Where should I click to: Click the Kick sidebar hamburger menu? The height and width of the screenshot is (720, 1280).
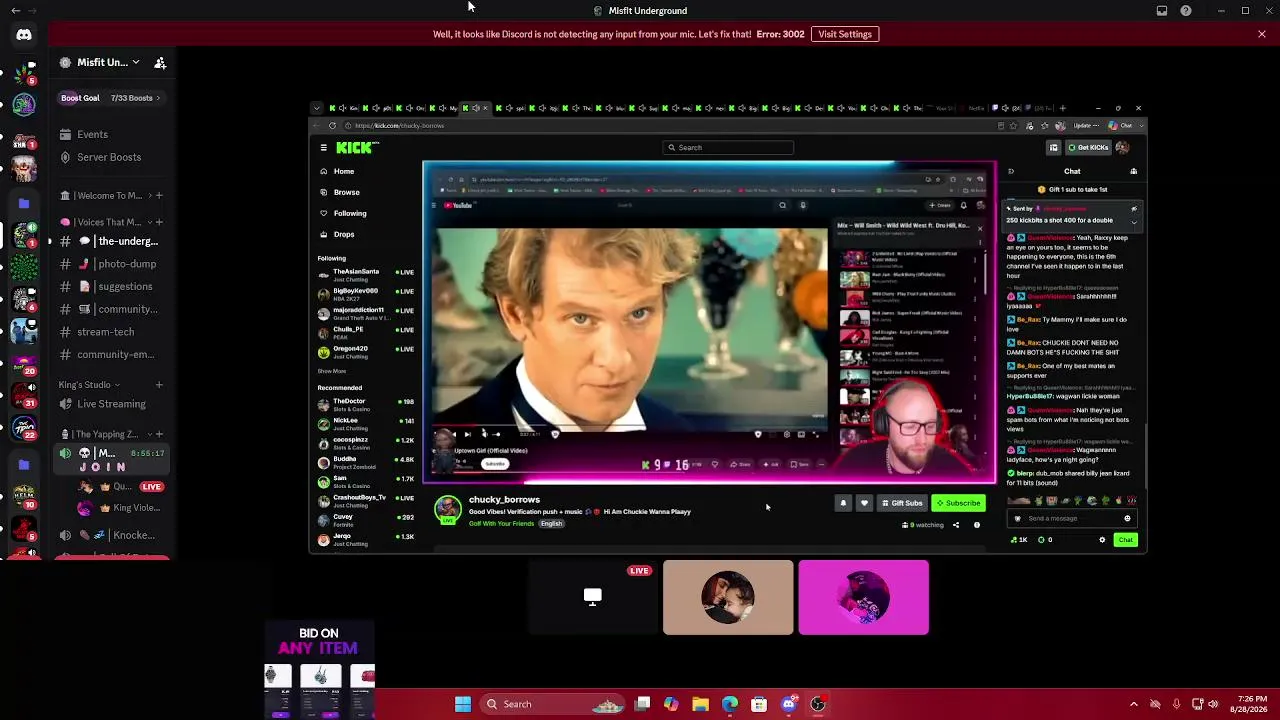[x=323, y=148]
